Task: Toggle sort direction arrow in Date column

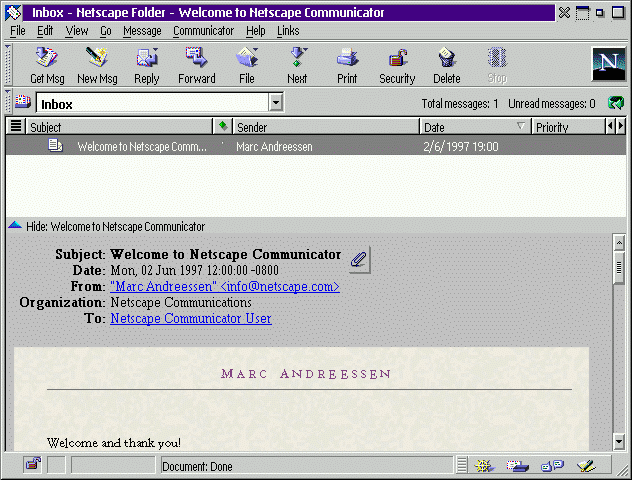Action: click(521, 126)
